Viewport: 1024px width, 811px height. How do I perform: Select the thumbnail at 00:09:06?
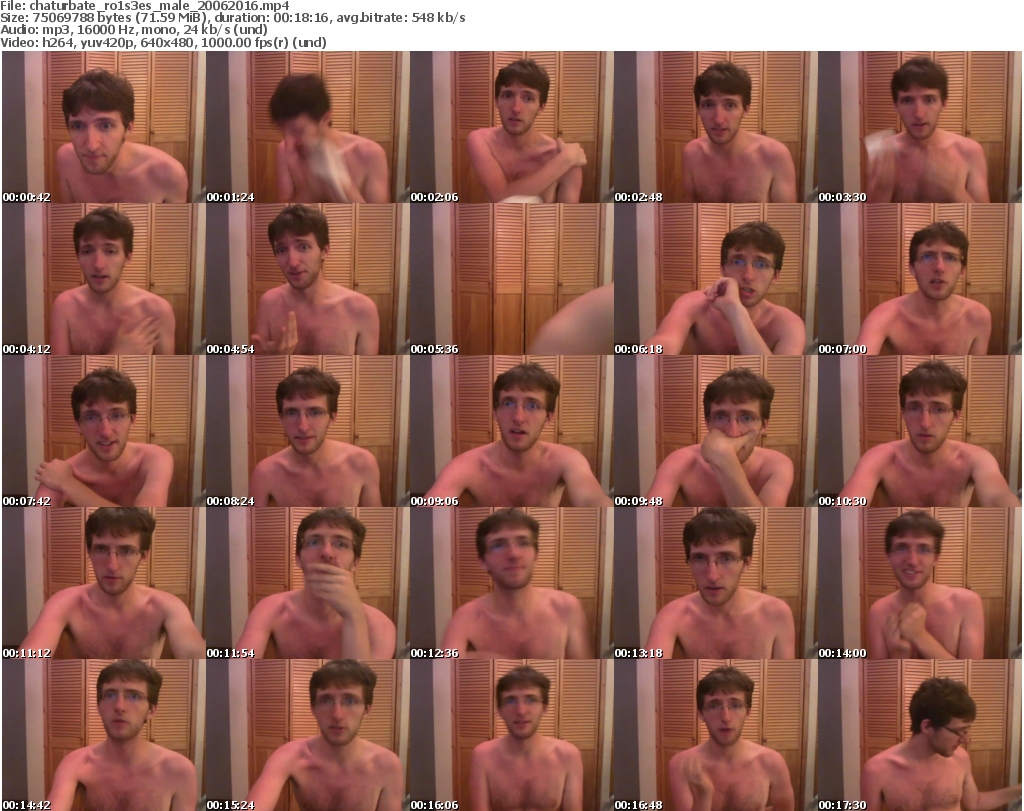point(511,432)
